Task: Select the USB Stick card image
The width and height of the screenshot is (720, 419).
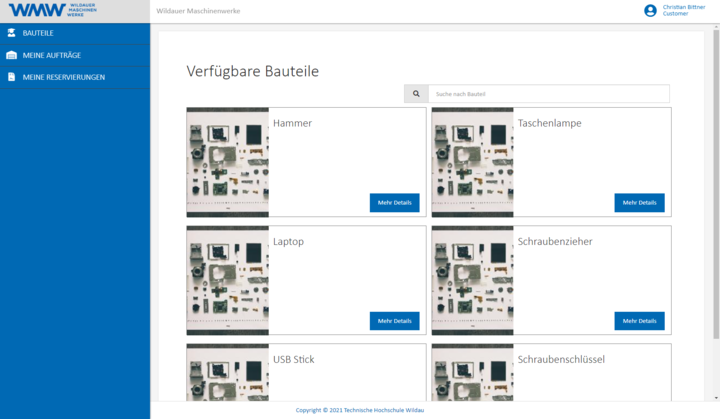Action: [228, 373]
